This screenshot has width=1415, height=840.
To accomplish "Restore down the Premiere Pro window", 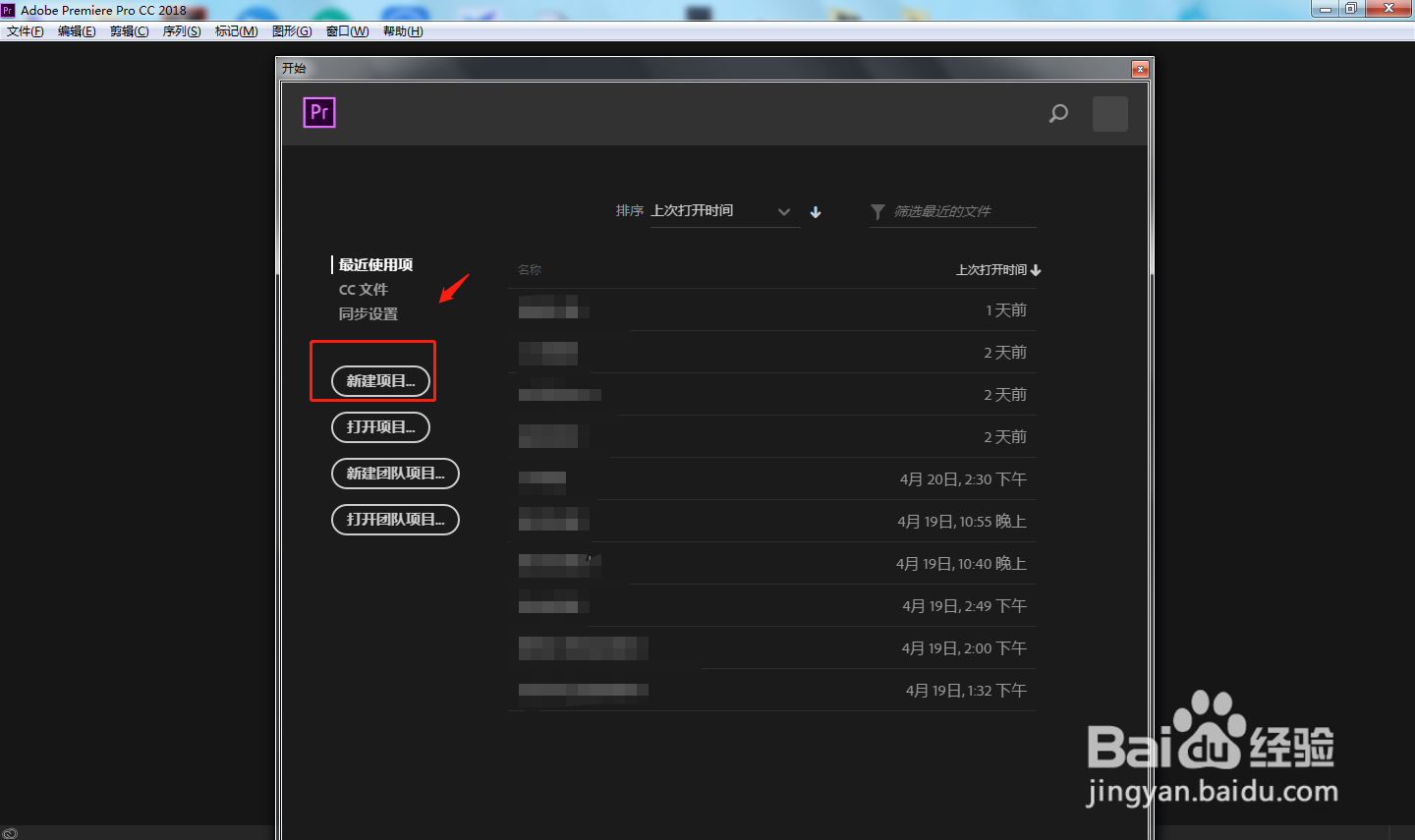I will click(1351, 9).
